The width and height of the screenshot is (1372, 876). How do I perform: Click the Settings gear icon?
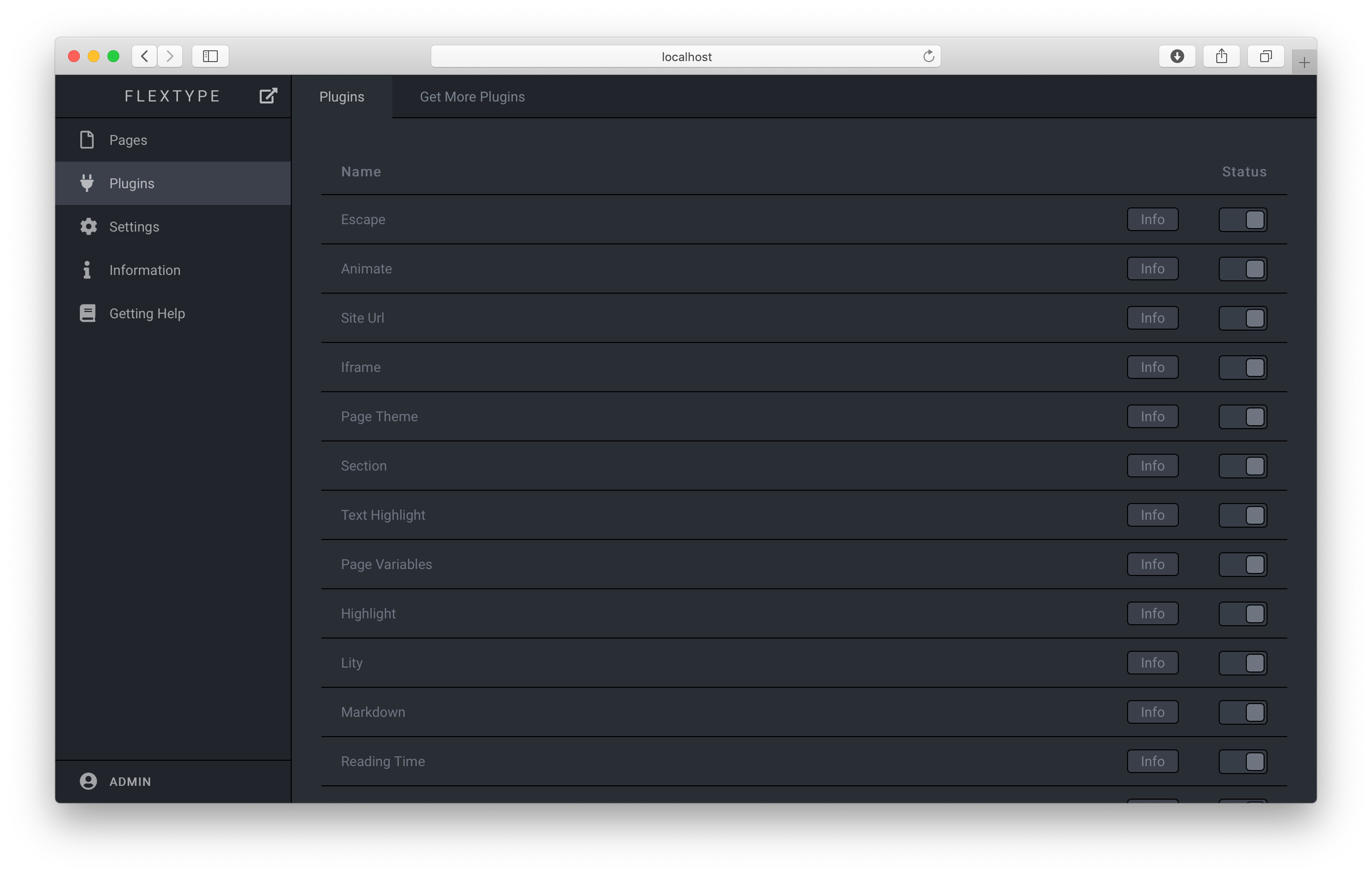coord(88,227)
